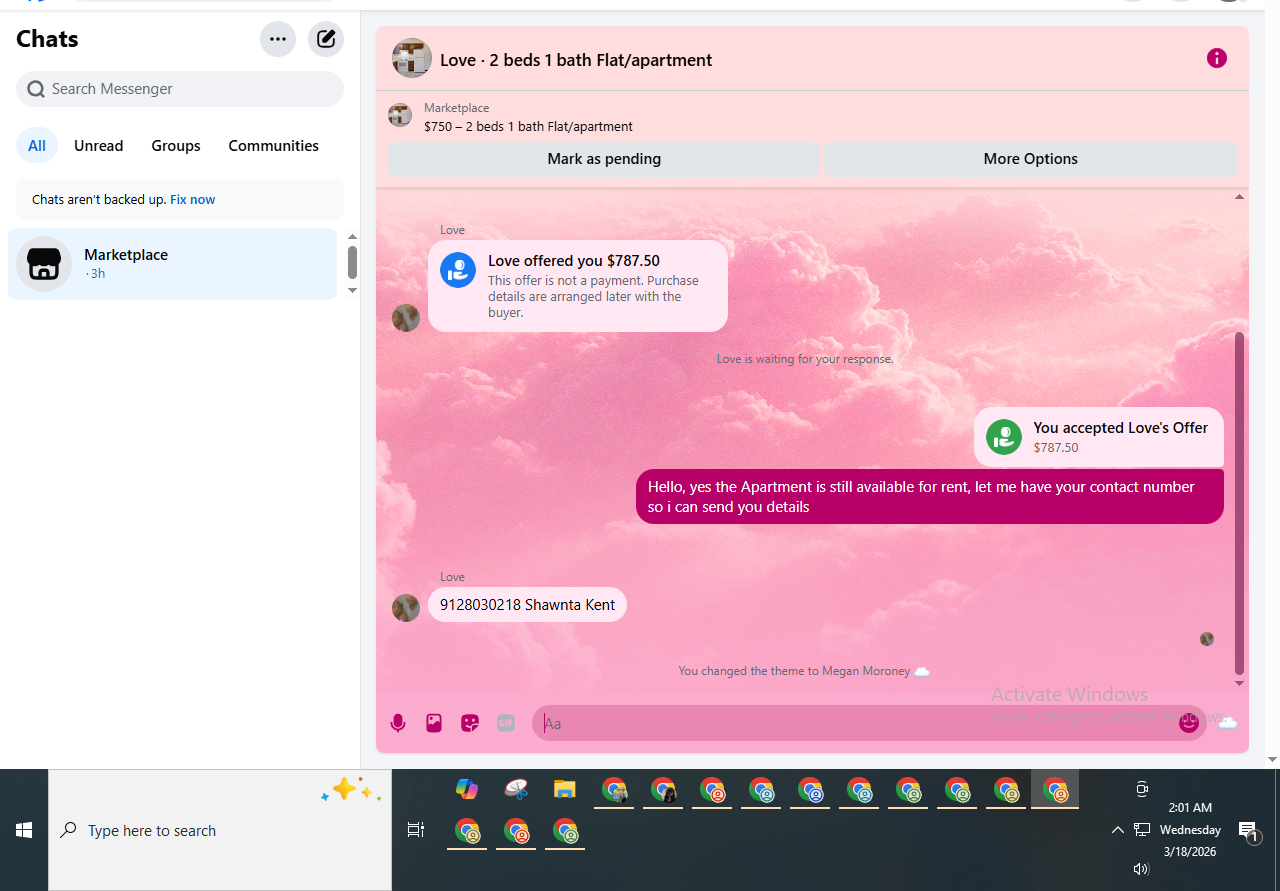Screen dimensions: 1280x891
Task: Click the "Chats" heading
Action: point(47,39)
